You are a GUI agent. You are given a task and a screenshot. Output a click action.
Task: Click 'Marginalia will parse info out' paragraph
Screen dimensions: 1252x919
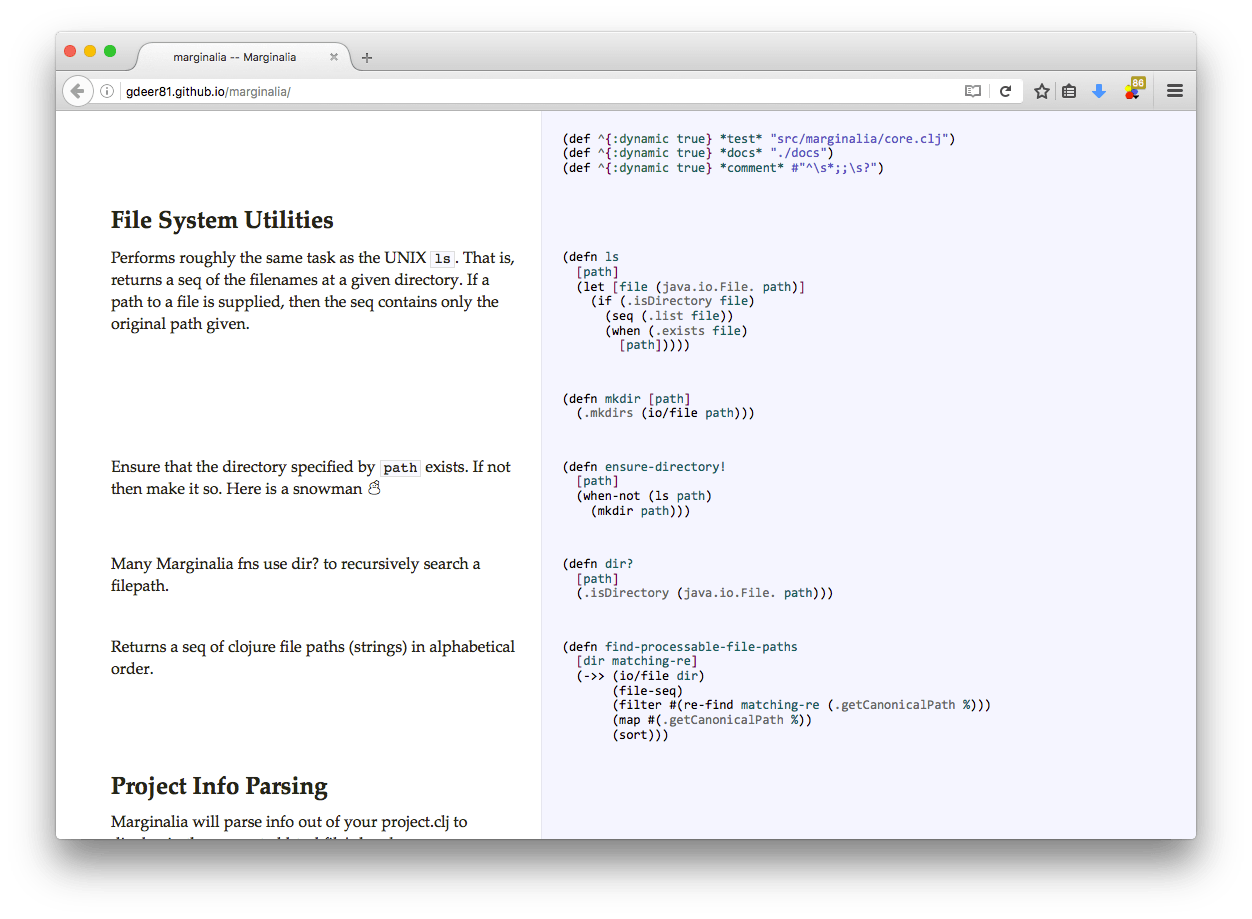tap(290, 827)
